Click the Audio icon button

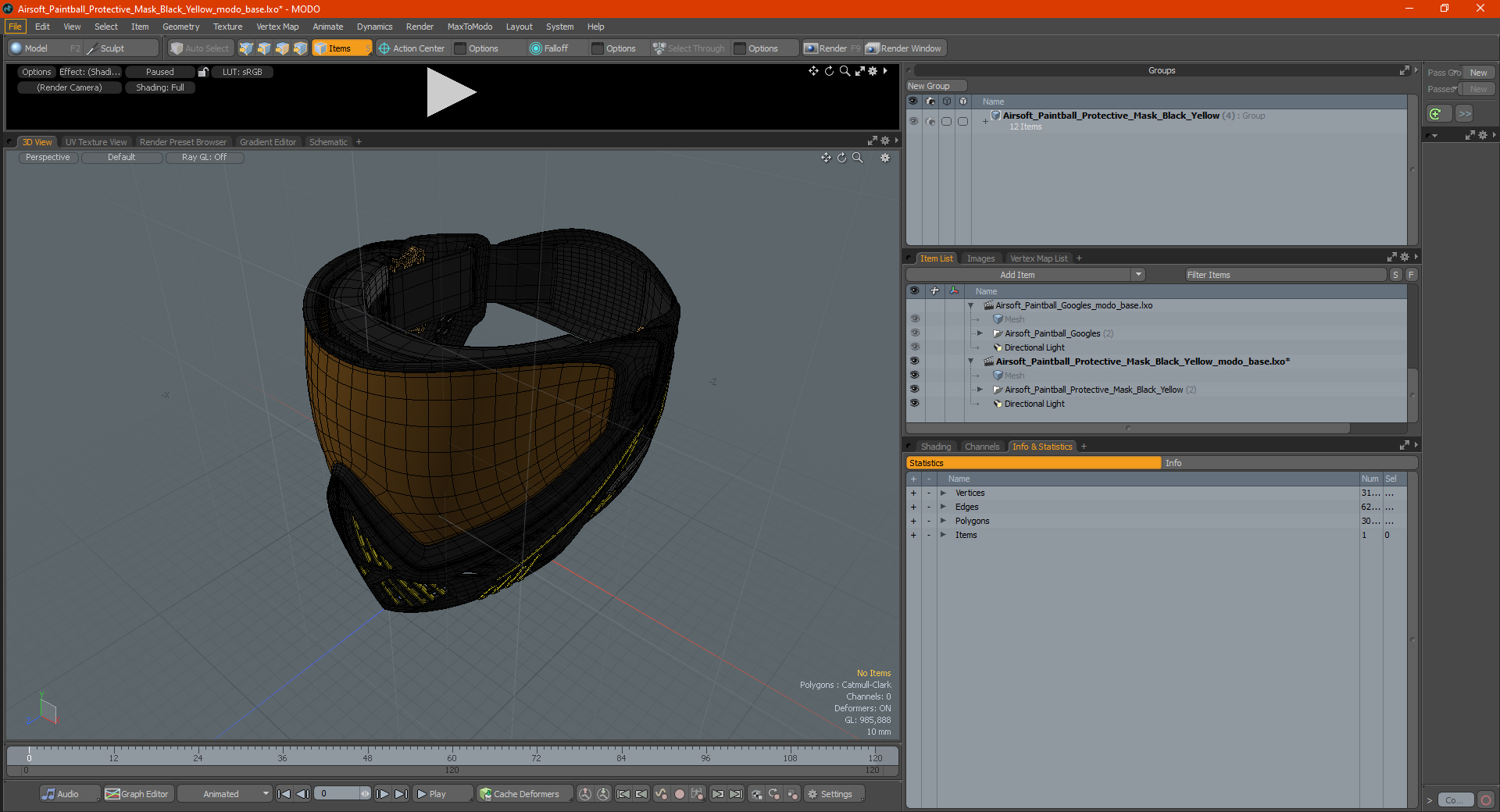(48, 794)
